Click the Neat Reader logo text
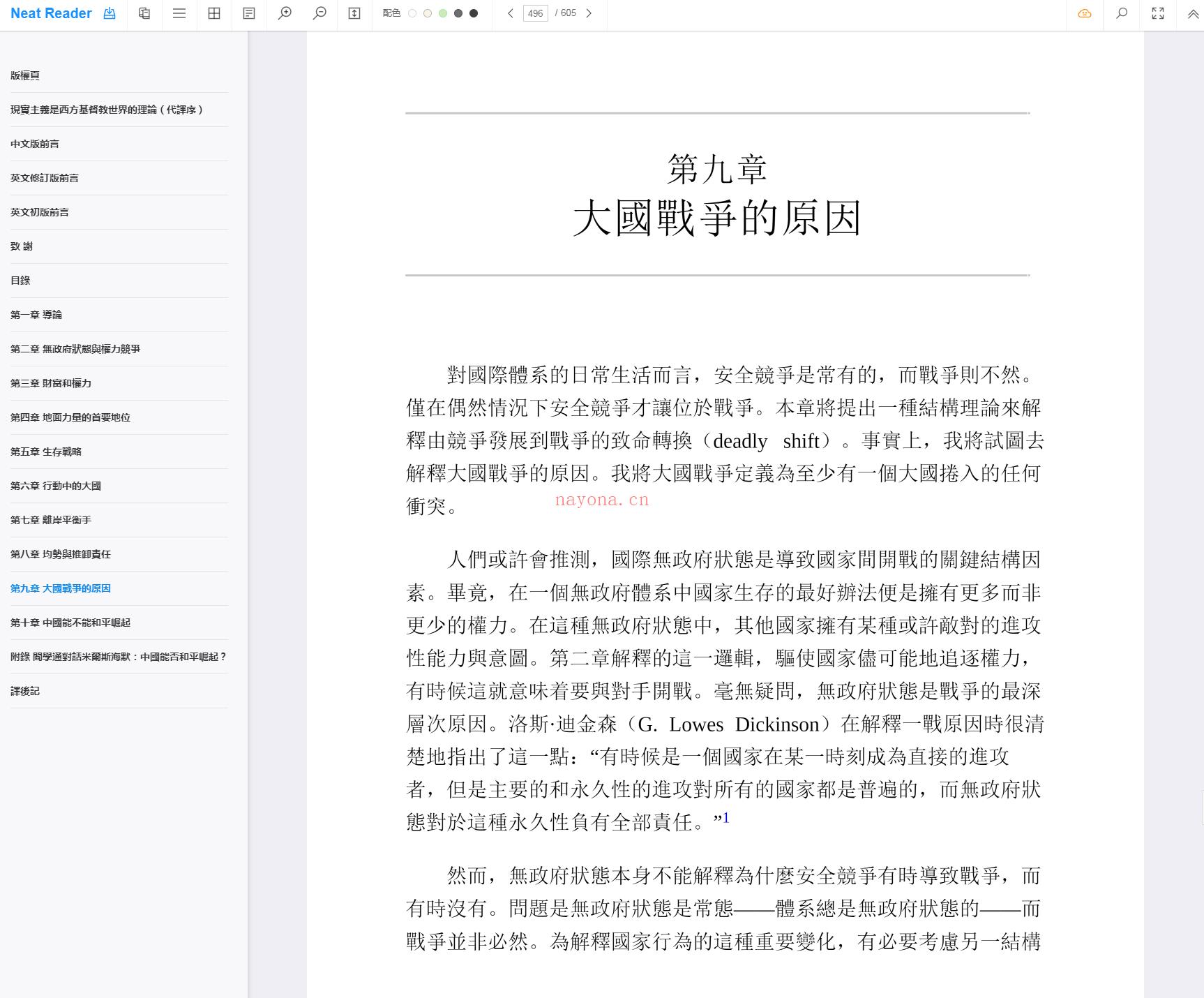This screenshot has width=1204, height=998. [x=51, y=13]
